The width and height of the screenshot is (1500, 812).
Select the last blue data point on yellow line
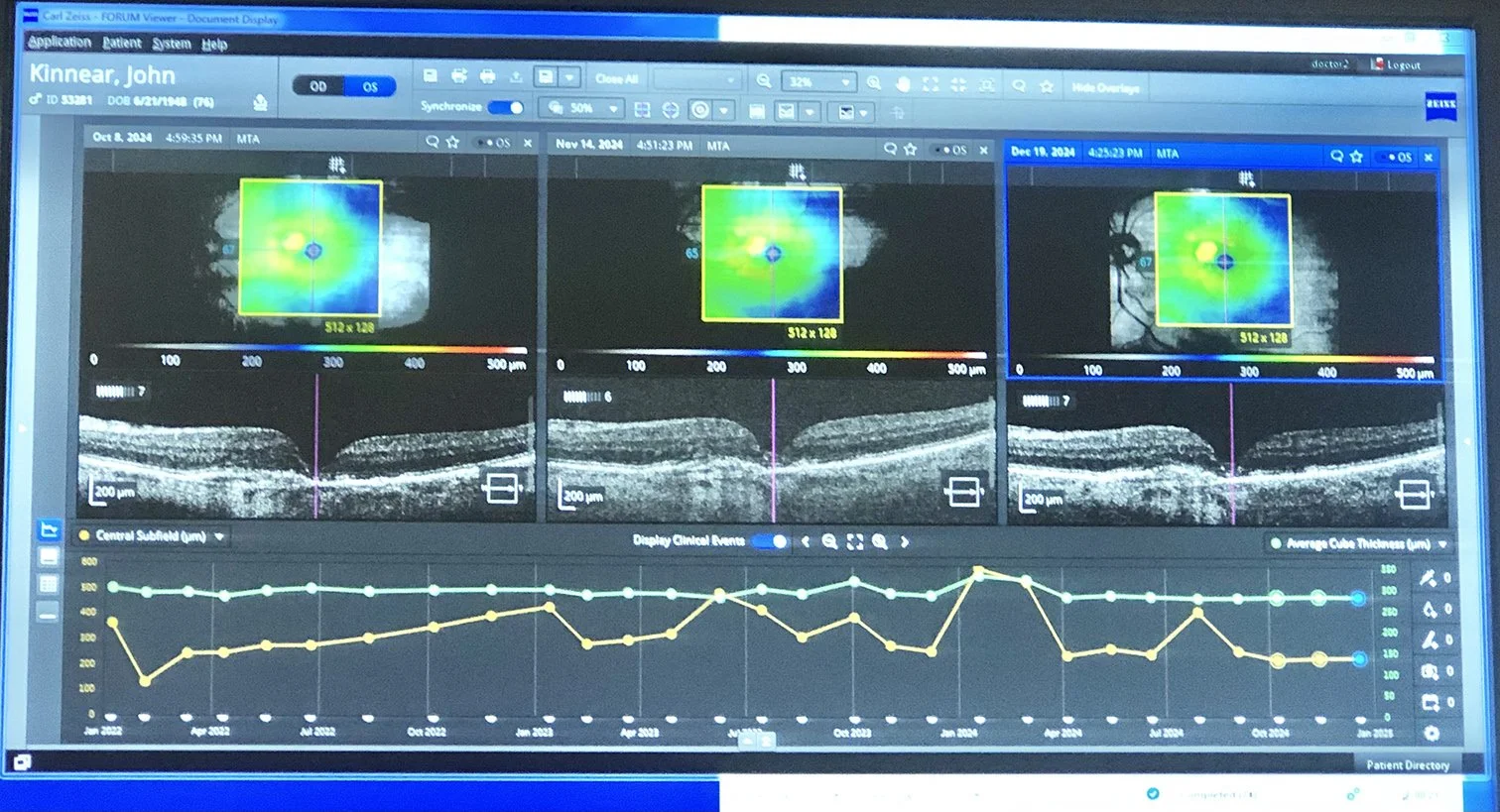pyautogui.click(x=1360, y=659)
